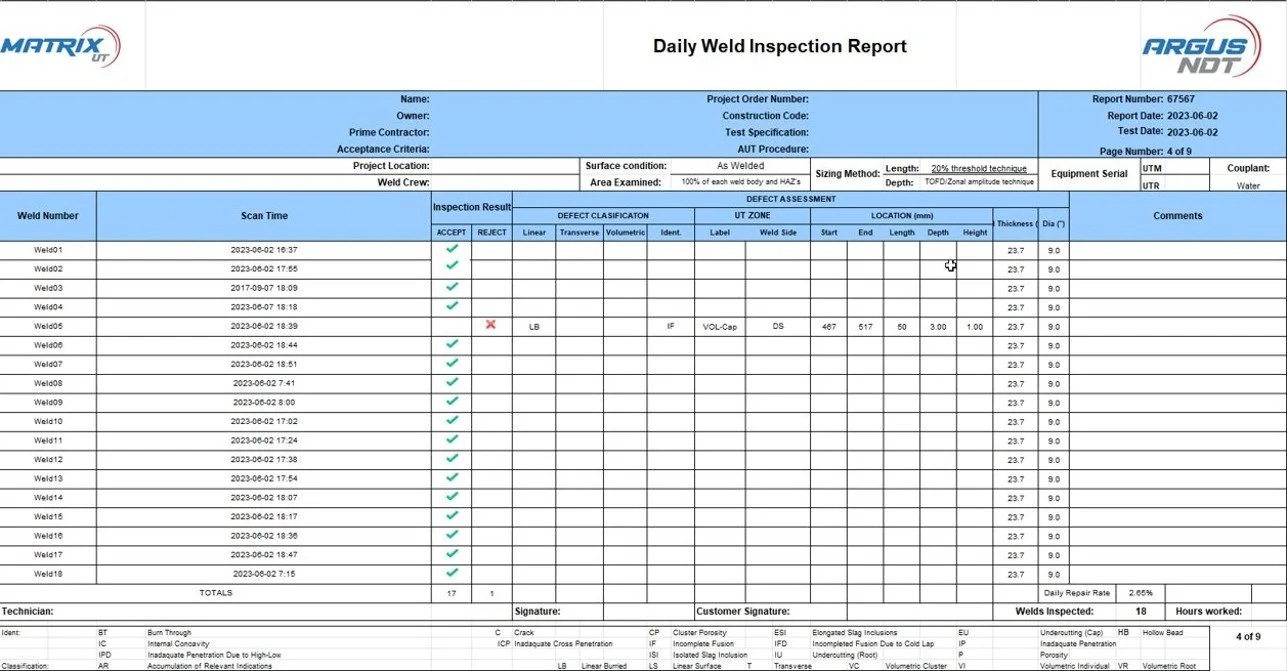
Task: Click scan time cell 2023-06-07 18:18
Action: tap(264, 307)
